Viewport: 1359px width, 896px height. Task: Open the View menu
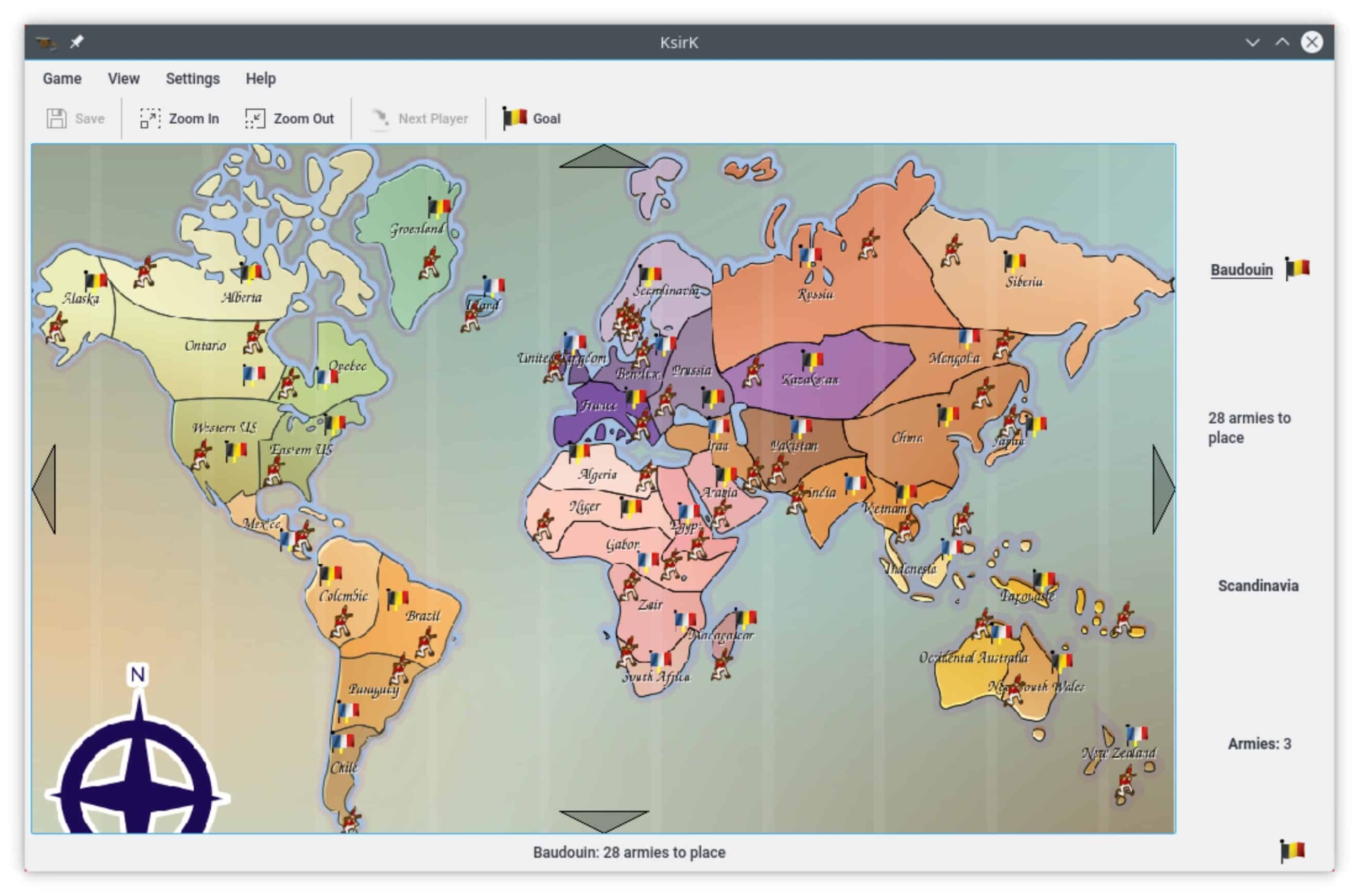[x=124, y=78]
